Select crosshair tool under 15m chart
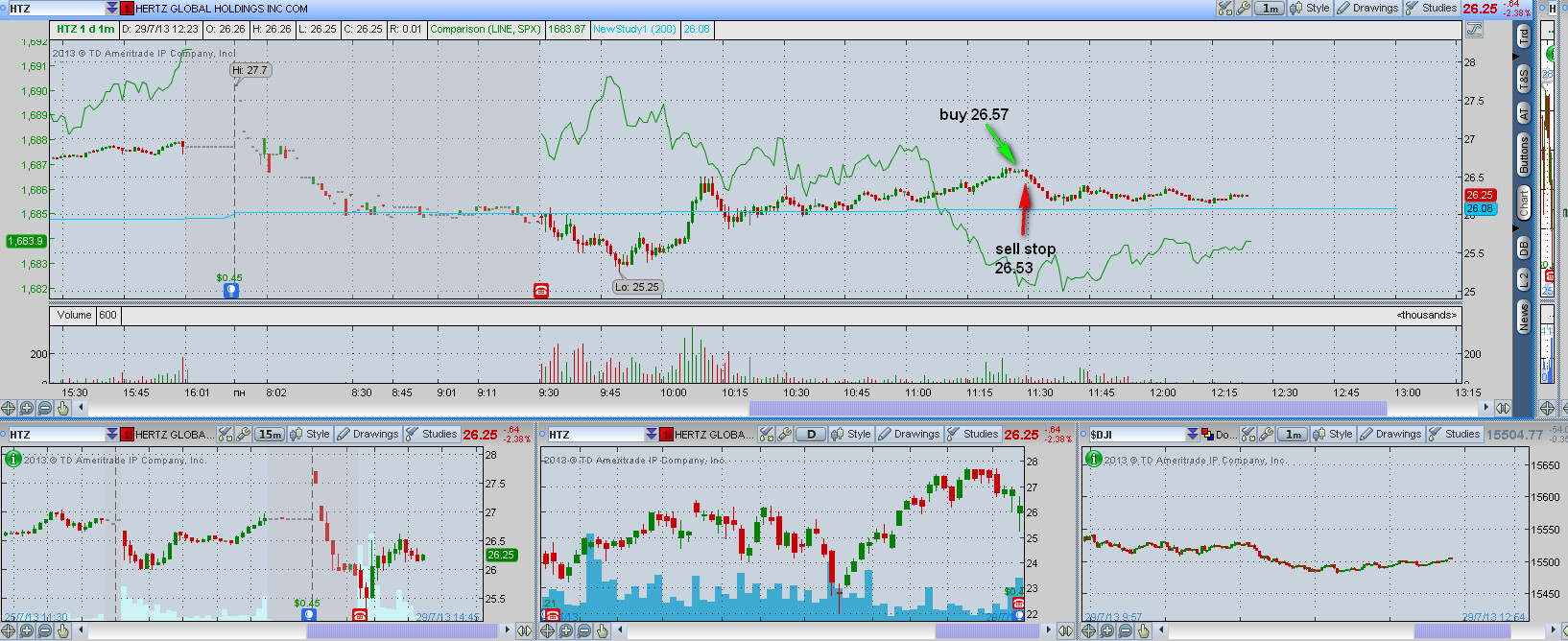Image resolution: width=1568 pixels, height=641 pixels. [x=9, y=630]
